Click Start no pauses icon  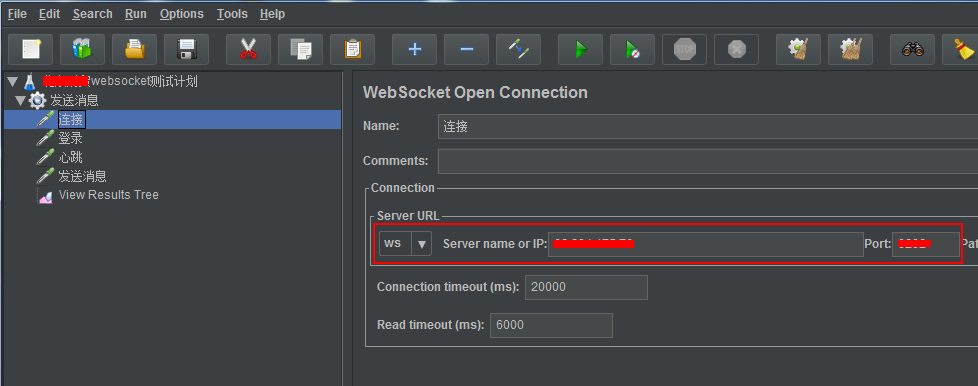[632, 49]
